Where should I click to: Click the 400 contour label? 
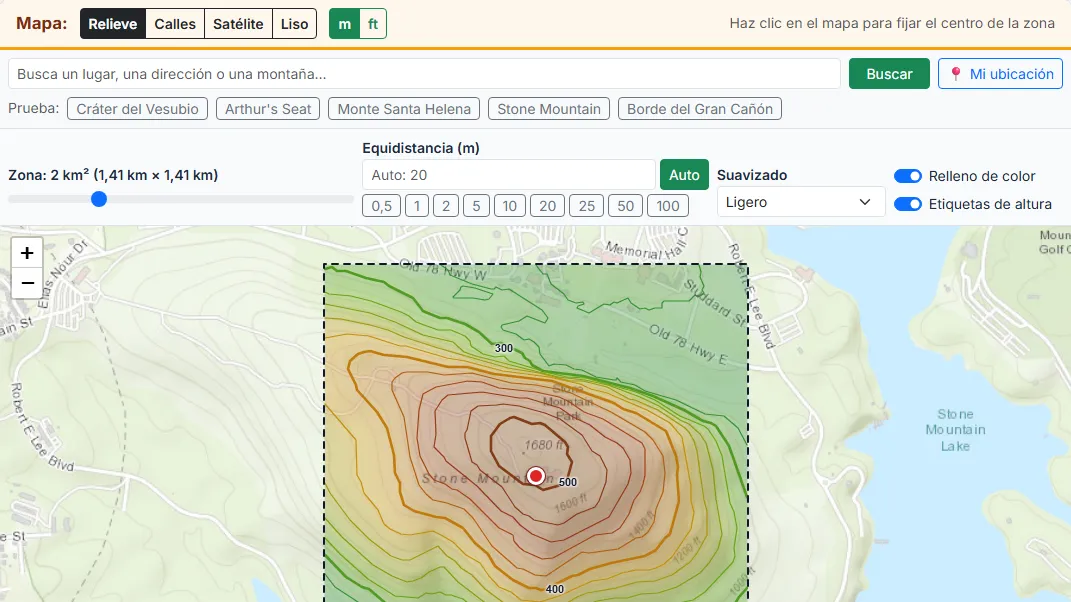pos(555,589)
